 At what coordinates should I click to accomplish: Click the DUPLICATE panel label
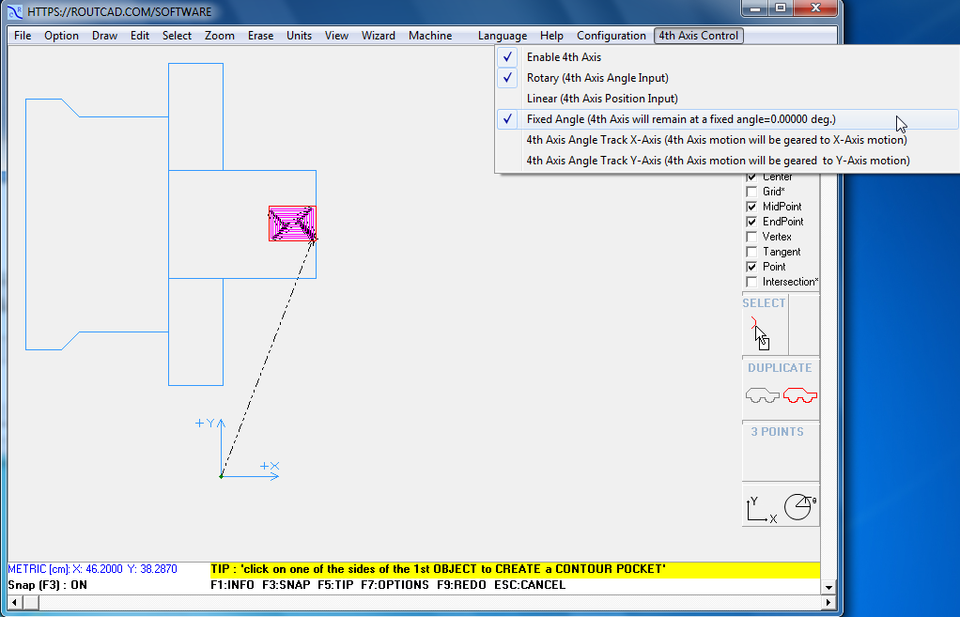[780, 367]
